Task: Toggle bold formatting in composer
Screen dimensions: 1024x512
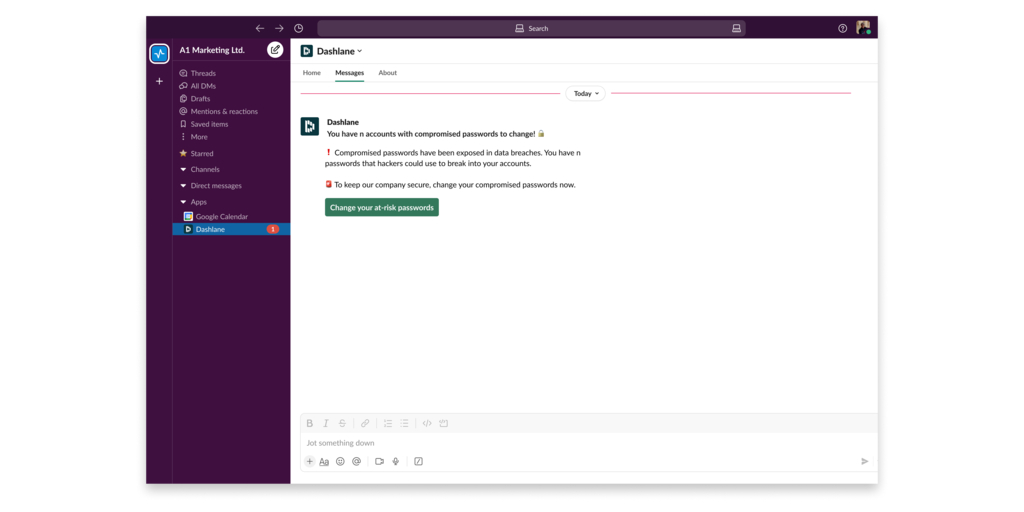Action: pos(310,423)
